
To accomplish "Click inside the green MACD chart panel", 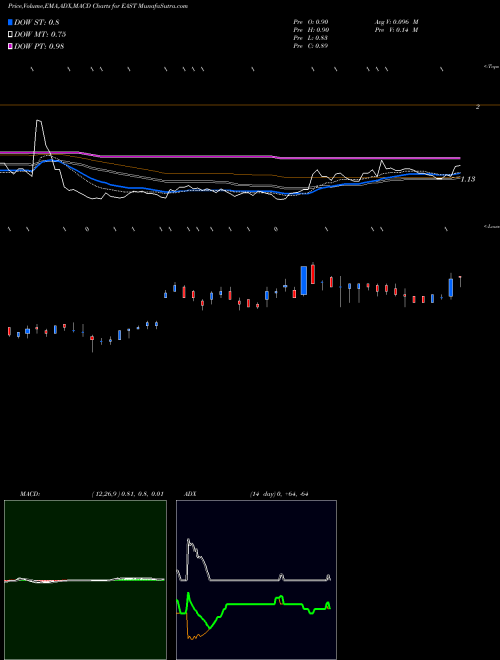I will click(85, 580).
